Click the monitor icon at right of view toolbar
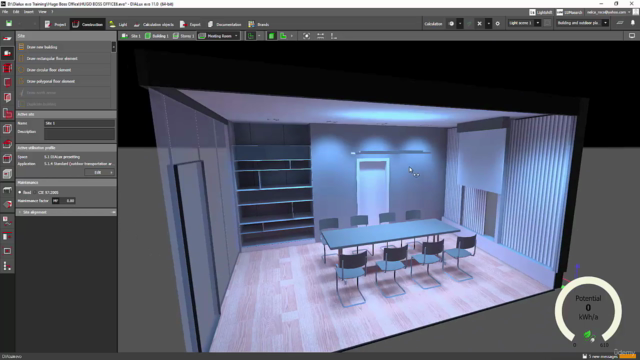Screen dimensions: 640x360 pos(631,36)
